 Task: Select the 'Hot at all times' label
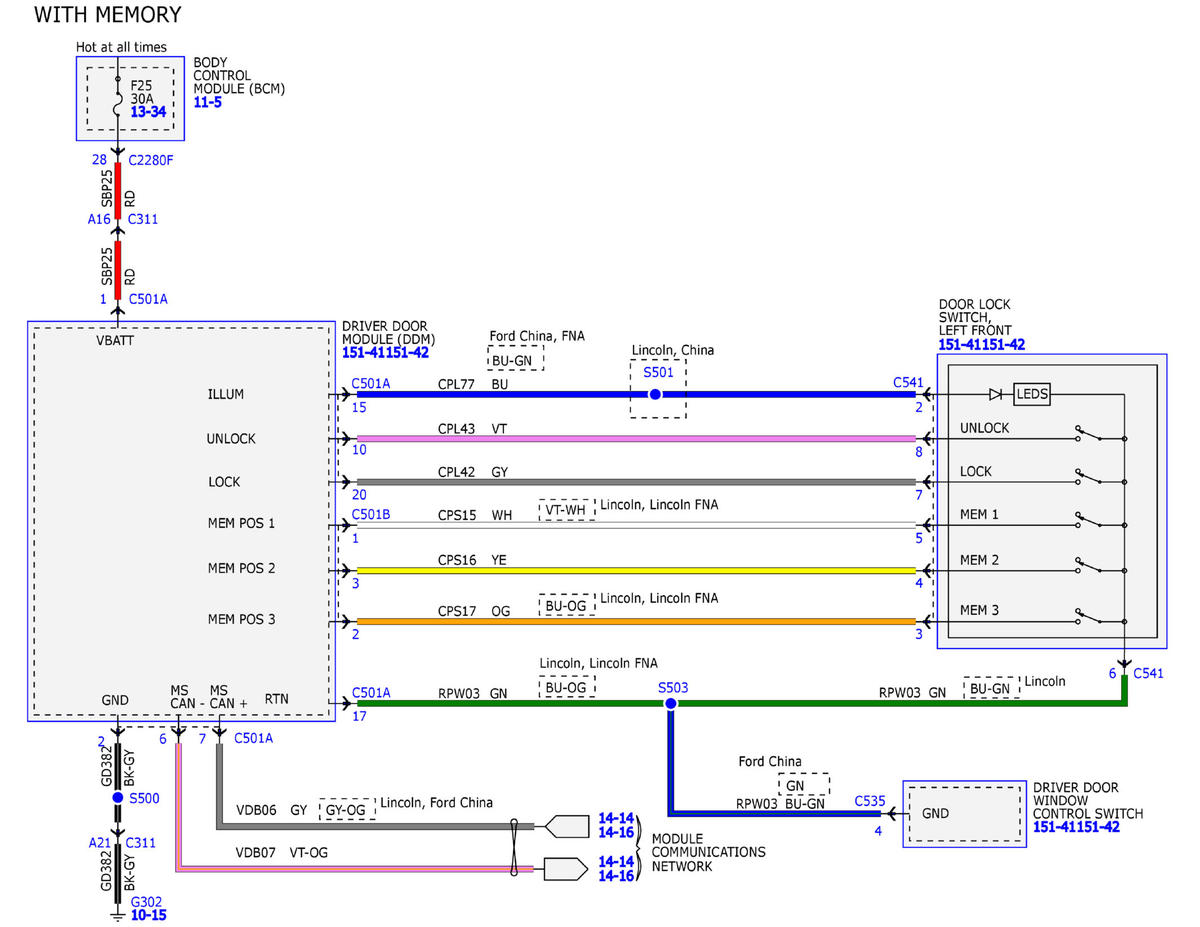122,47
